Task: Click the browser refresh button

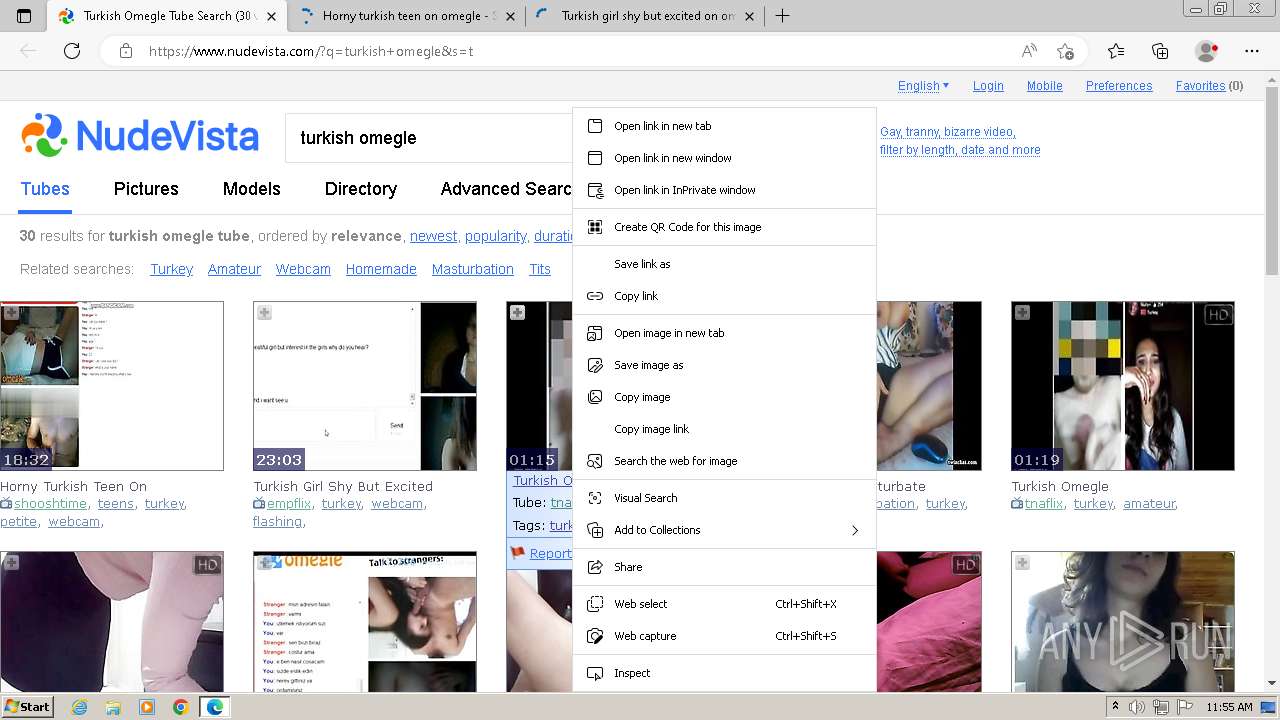Action: [x=72, y=51]
